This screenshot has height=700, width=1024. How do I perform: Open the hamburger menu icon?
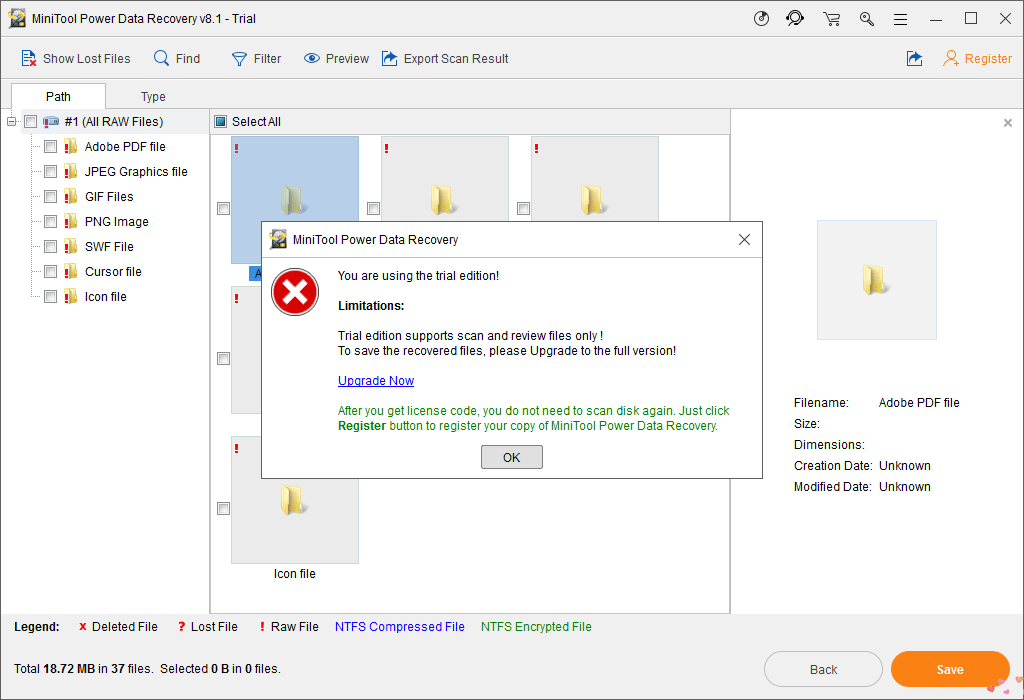point(901,20)
